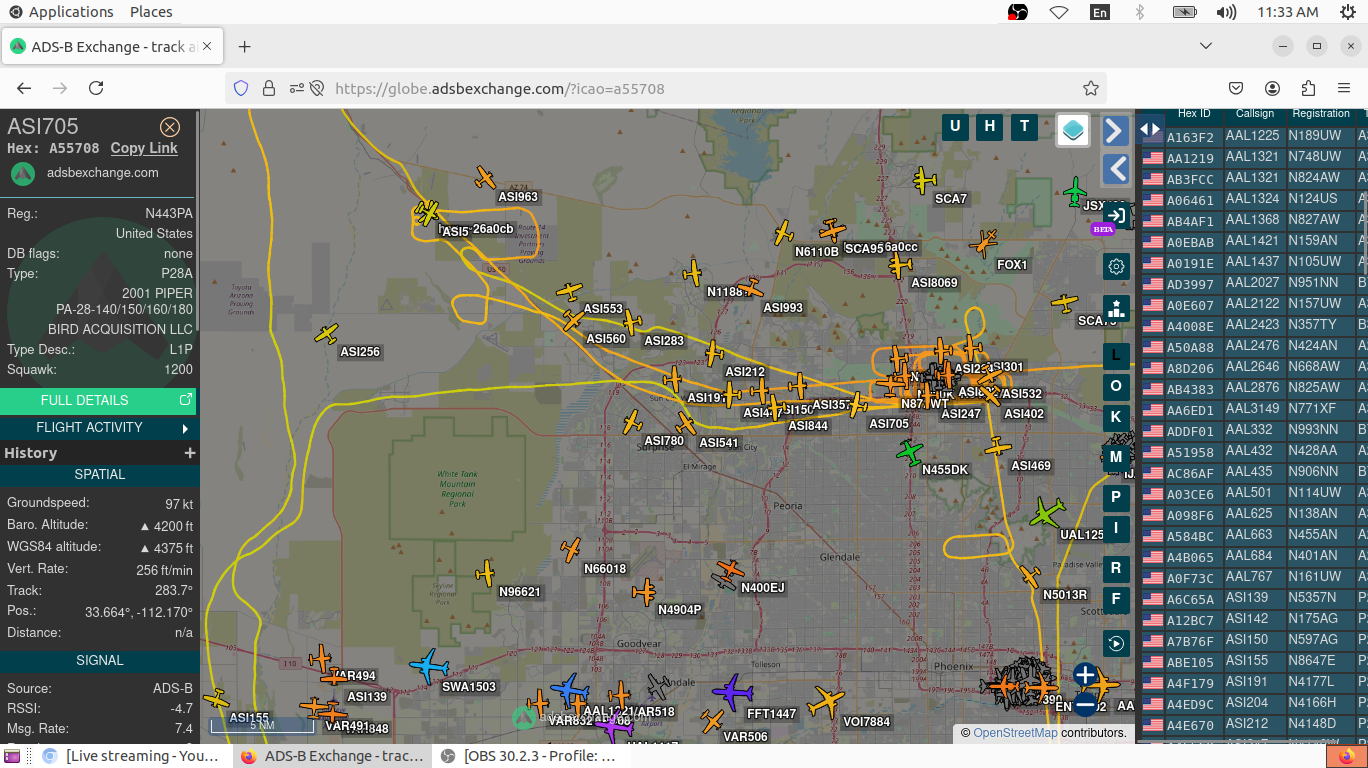Toggle the F map option
Viewport: 1368px width, 768px height.
click(1116, 600)
